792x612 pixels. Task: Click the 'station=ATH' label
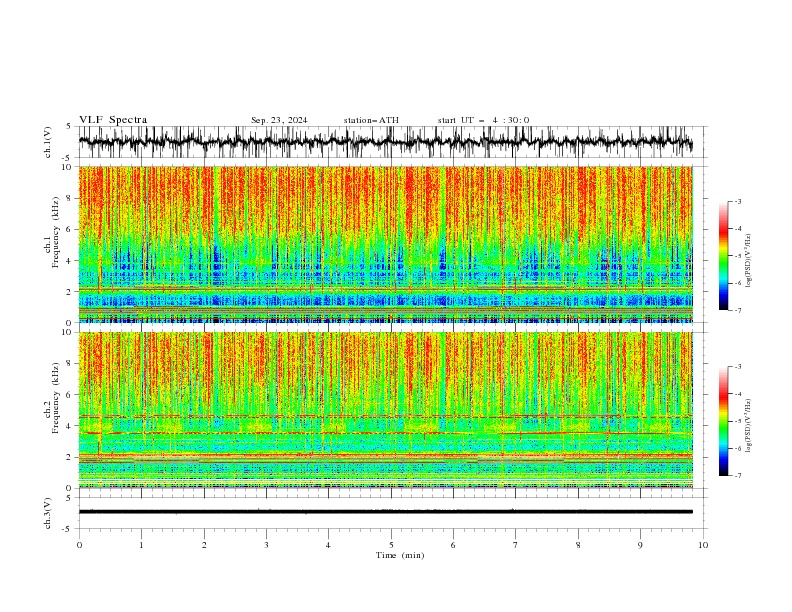[371, 120]
